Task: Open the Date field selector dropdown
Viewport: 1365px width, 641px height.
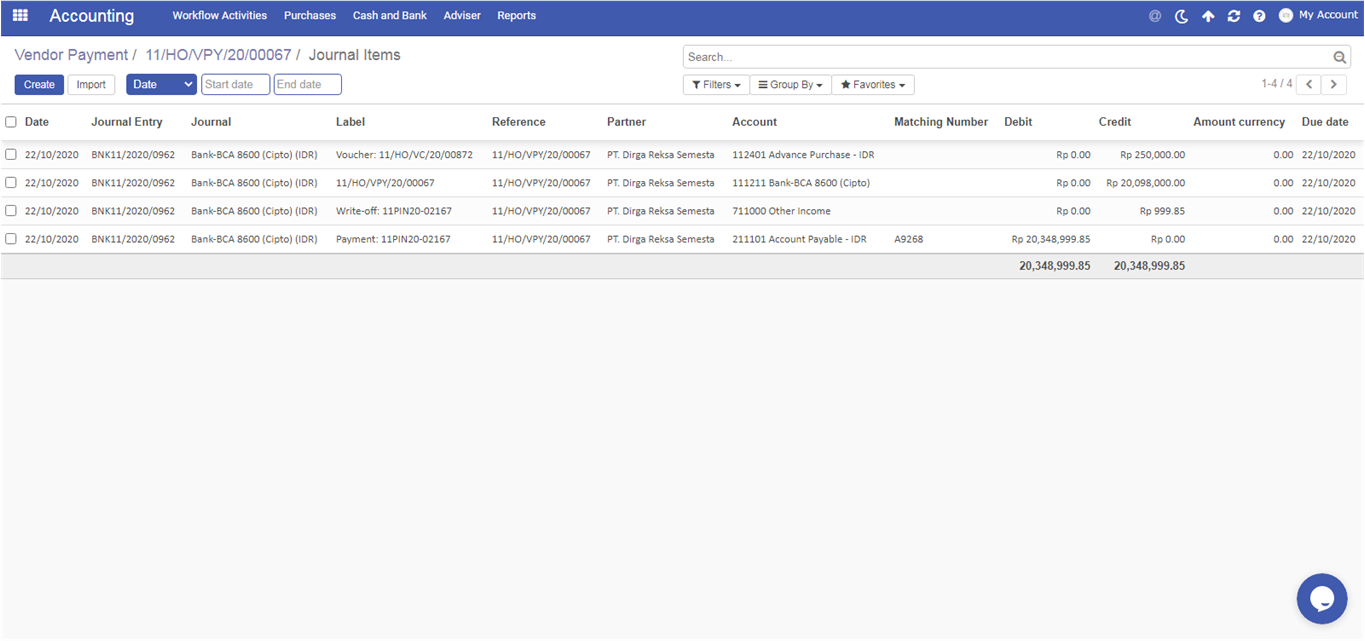Action: [x=161, y=85]
